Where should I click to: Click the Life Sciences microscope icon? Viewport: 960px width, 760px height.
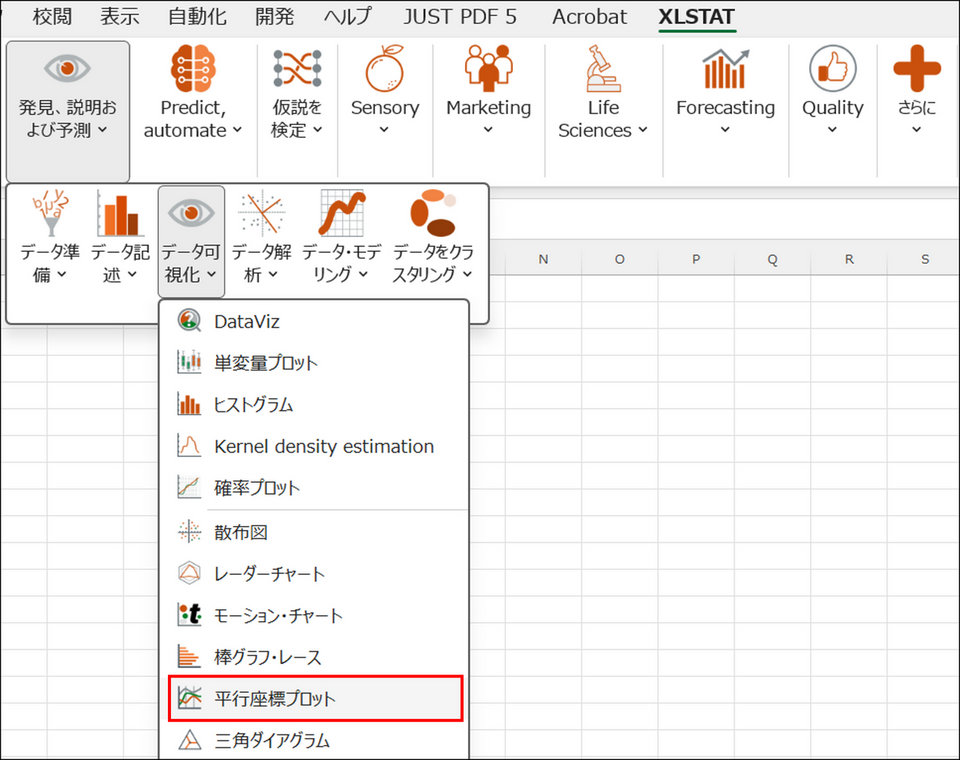[x=603, y=70]
